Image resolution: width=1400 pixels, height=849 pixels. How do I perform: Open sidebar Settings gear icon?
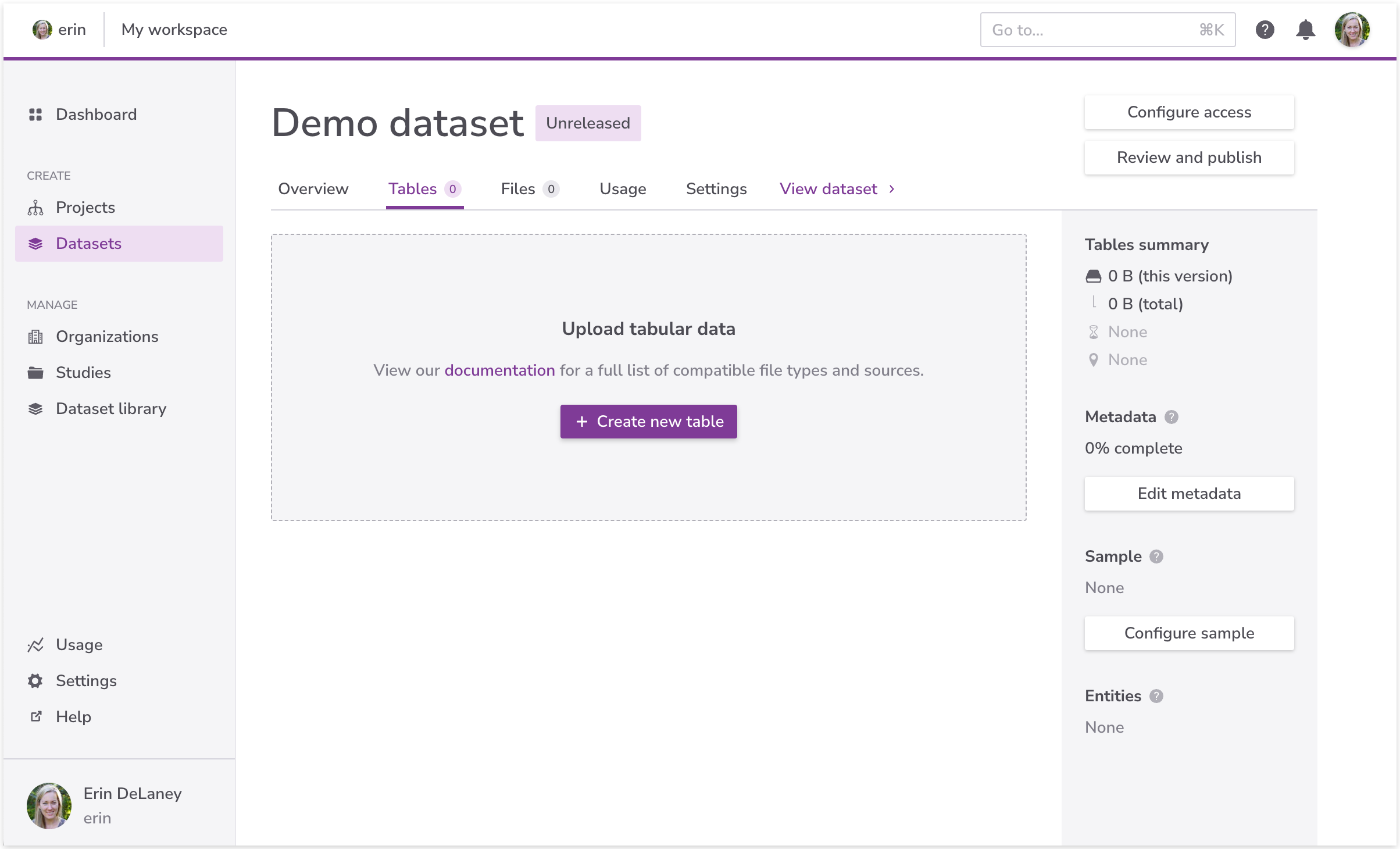(35, 681)
